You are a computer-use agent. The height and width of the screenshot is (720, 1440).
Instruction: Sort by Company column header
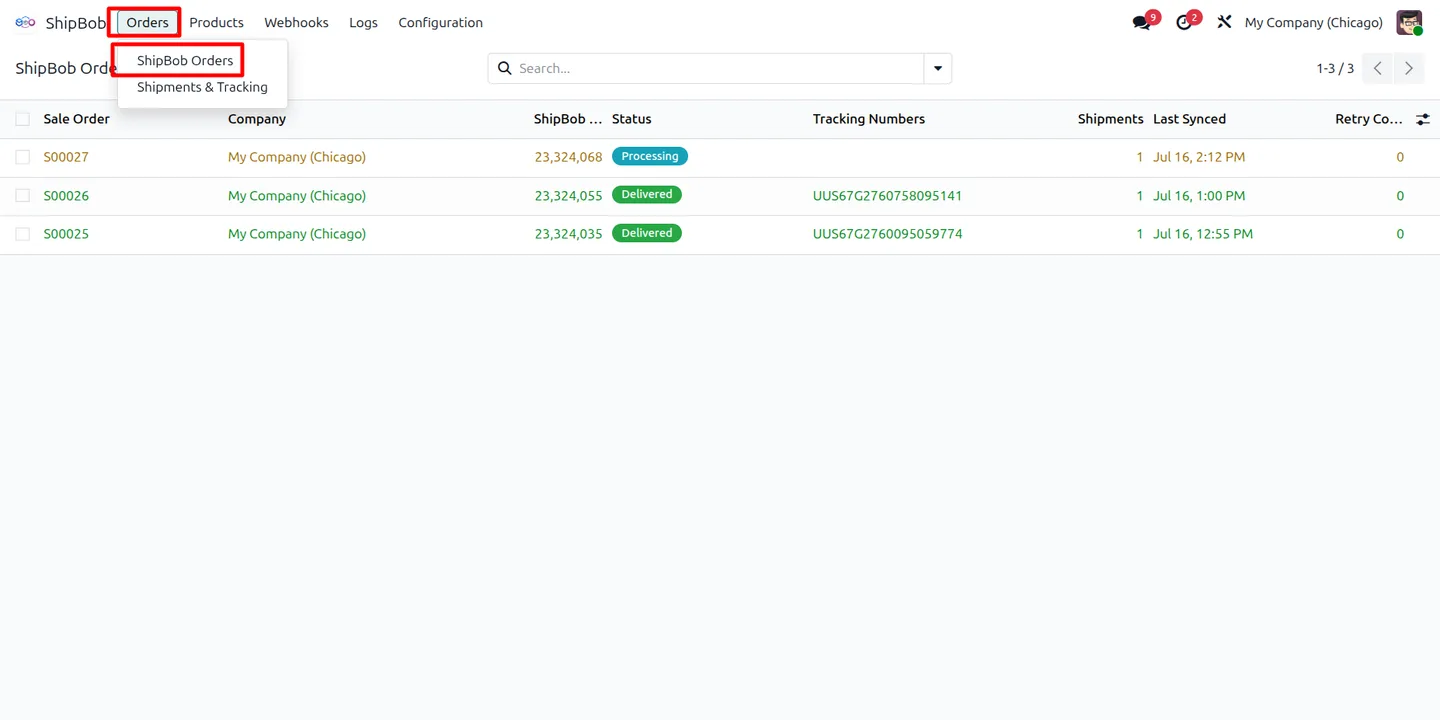coord(257,119)
